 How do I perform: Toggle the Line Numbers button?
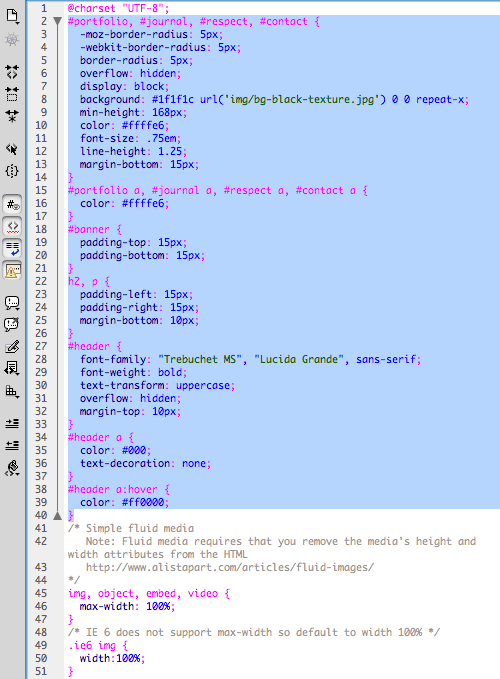pos(12,204)
